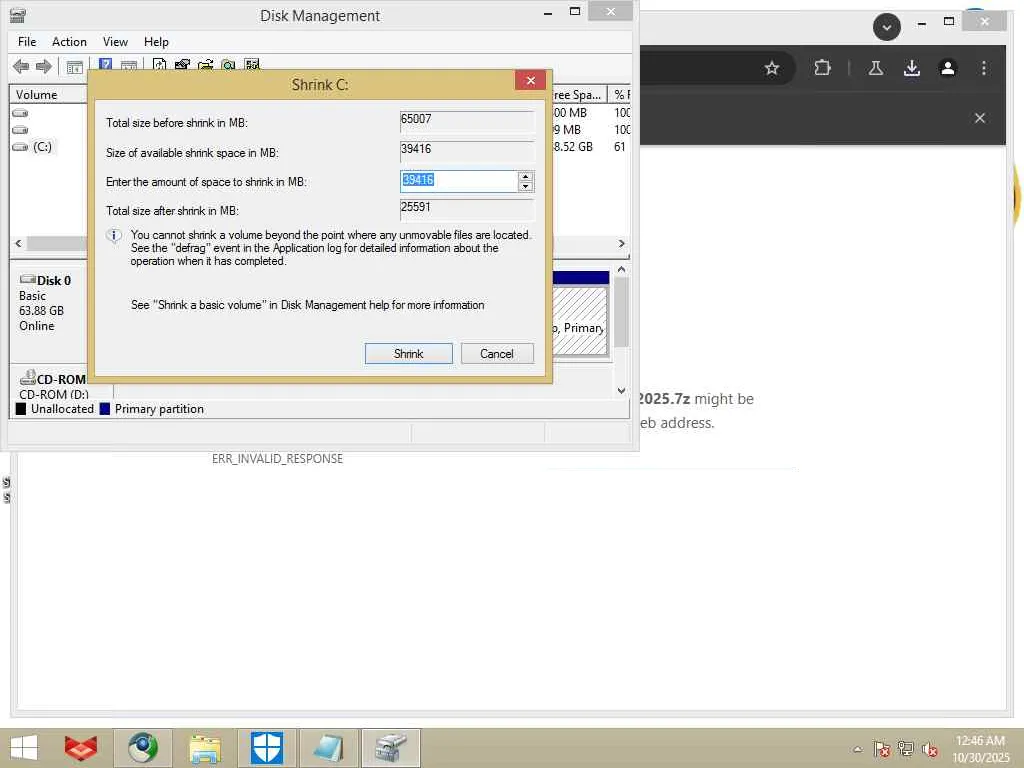
Task: Open Chrome tab search chevron
Action: click(x=887, y=27)
